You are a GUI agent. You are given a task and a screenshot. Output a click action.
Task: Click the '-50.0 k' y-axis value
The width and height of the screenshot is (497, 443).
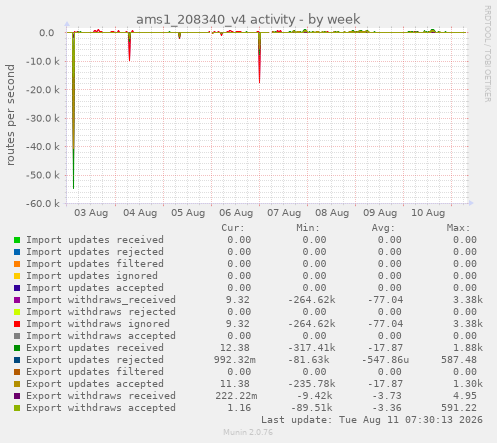coord(43,175)
